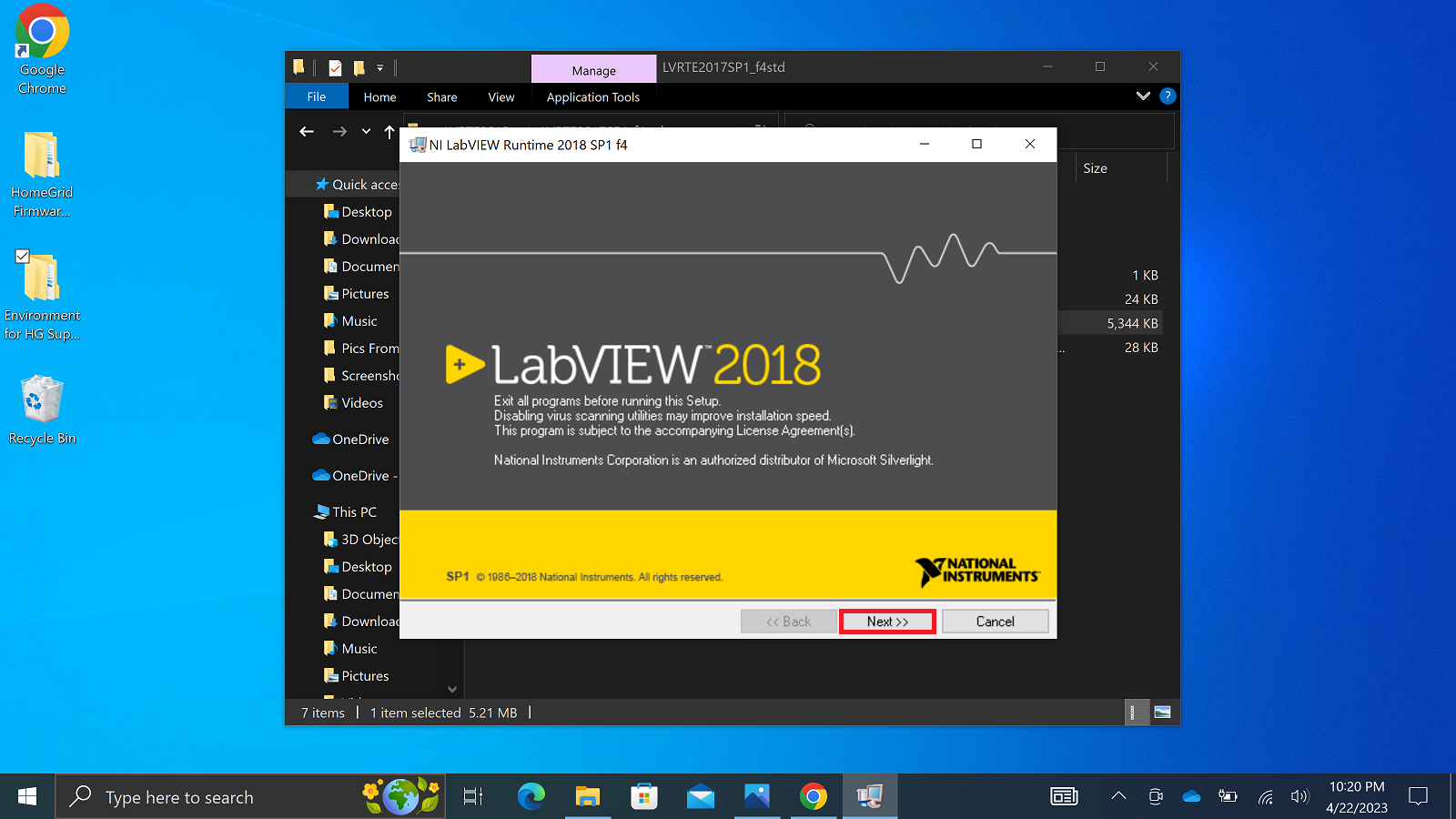Open volume control in tray
This screenshot has width=1456, height=819.
pyautogui.click(x=1299, y=796)
